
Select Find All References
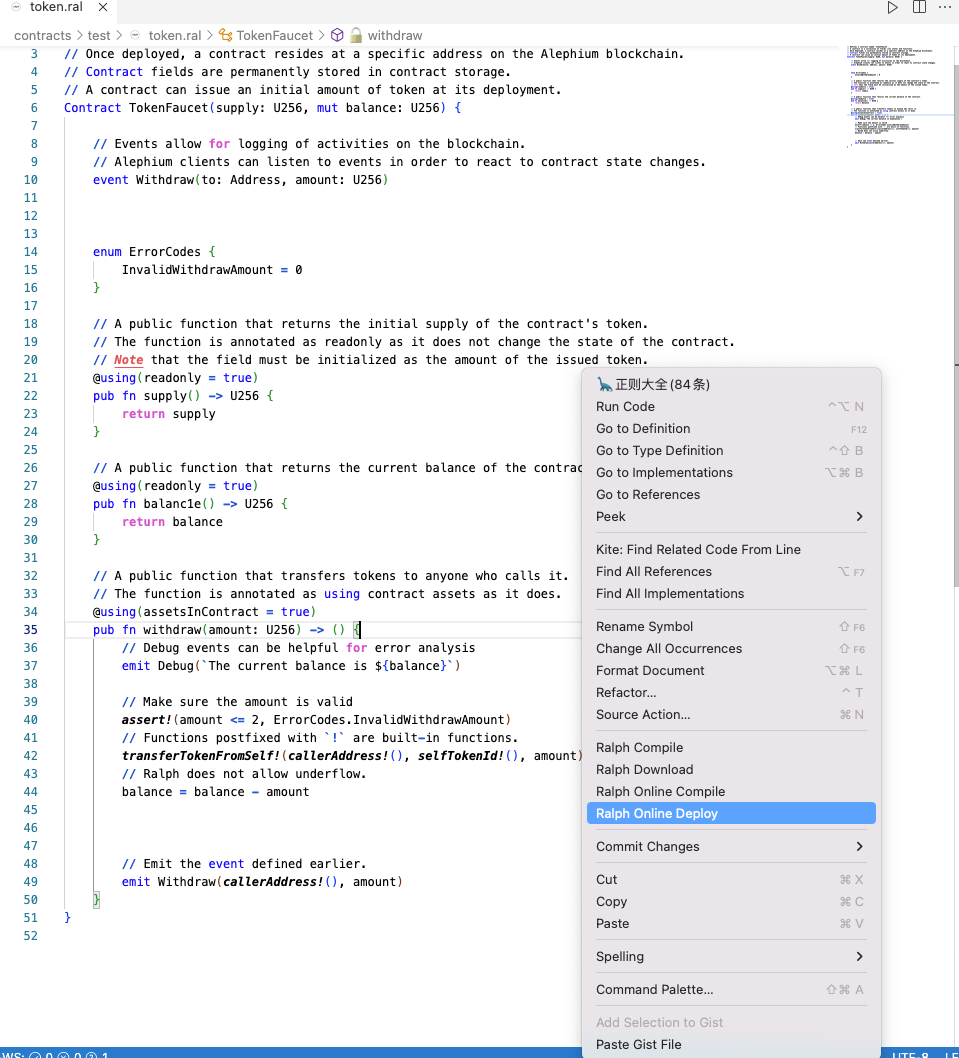pos(732,572)
